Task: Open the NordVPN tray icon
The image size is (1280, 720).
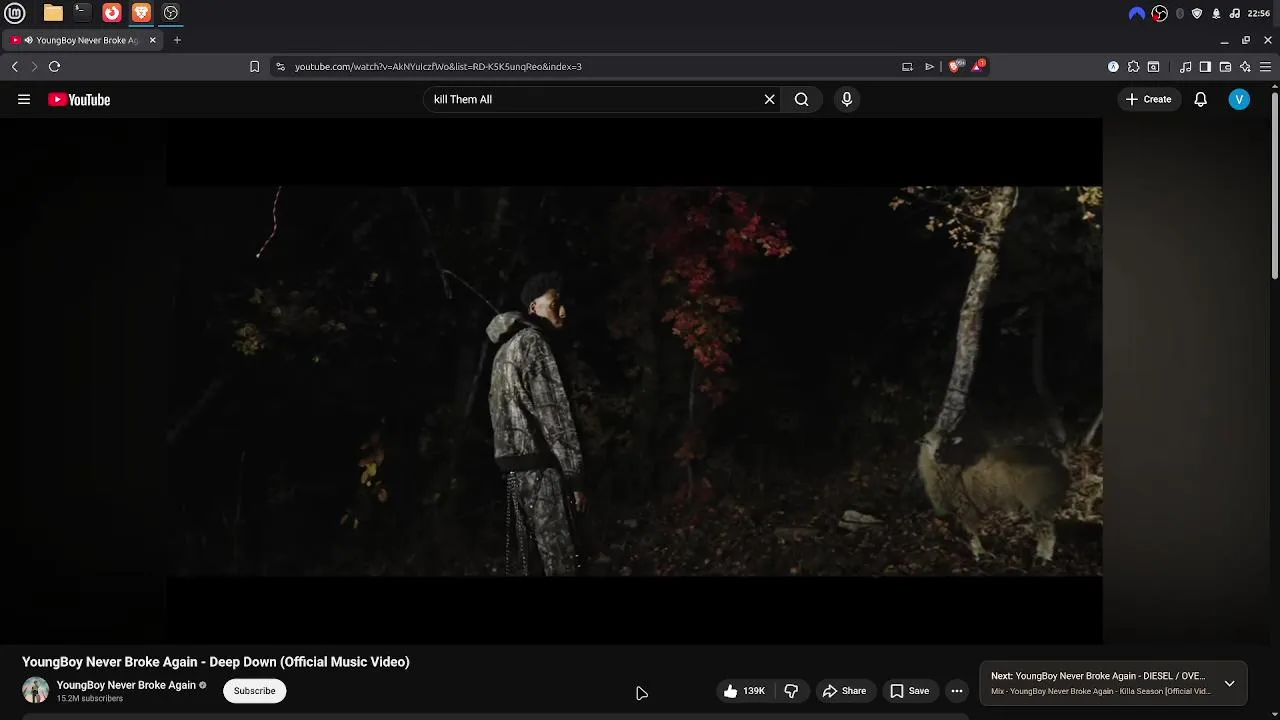Action: (x=1137, y=13)
